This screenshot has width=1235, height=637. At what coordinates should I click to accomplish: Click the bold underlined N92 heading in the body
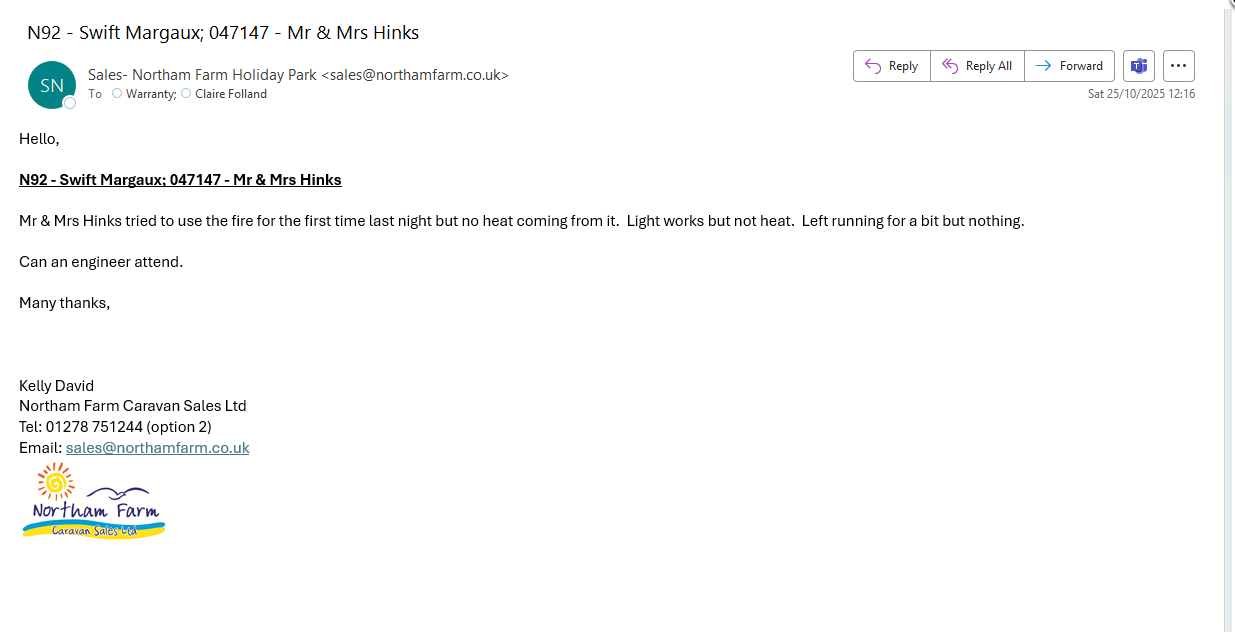click(180, 180)
